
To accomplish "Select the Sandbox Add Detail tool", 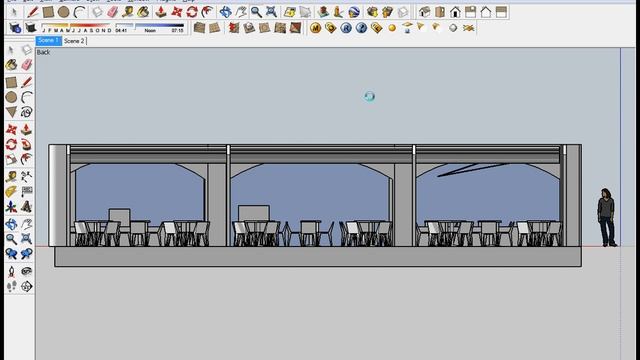I will click(280, 28).
